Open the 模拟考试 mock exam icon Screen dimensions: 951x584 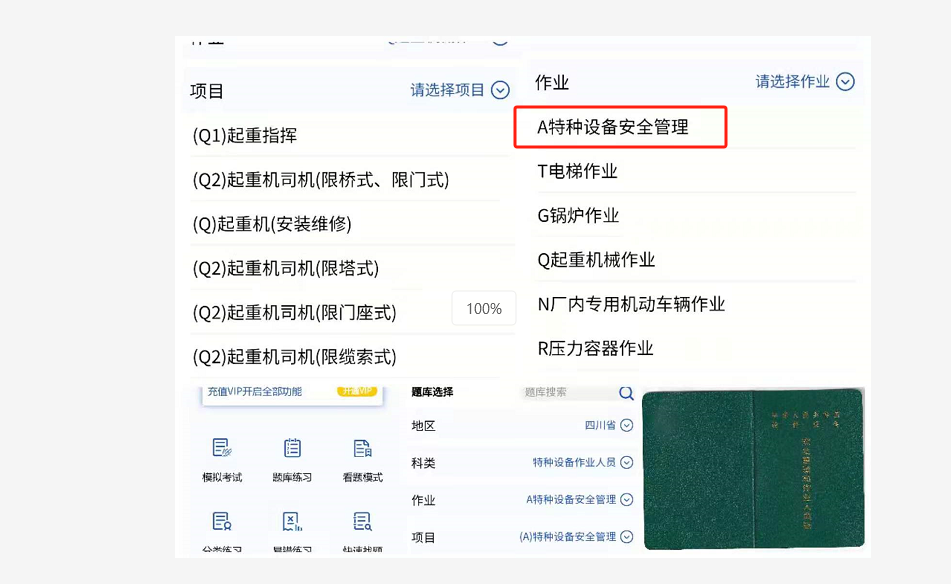[222, 448]
